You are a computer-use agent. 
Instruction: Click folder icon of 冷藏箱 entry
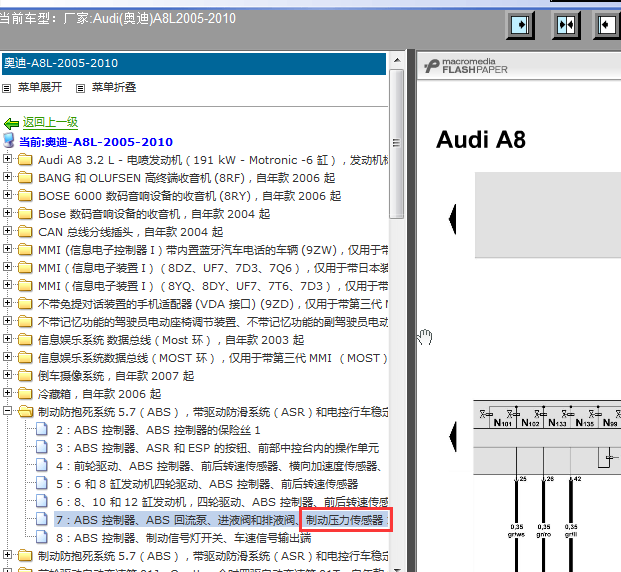pyautogui.click(x=25, y=394)
